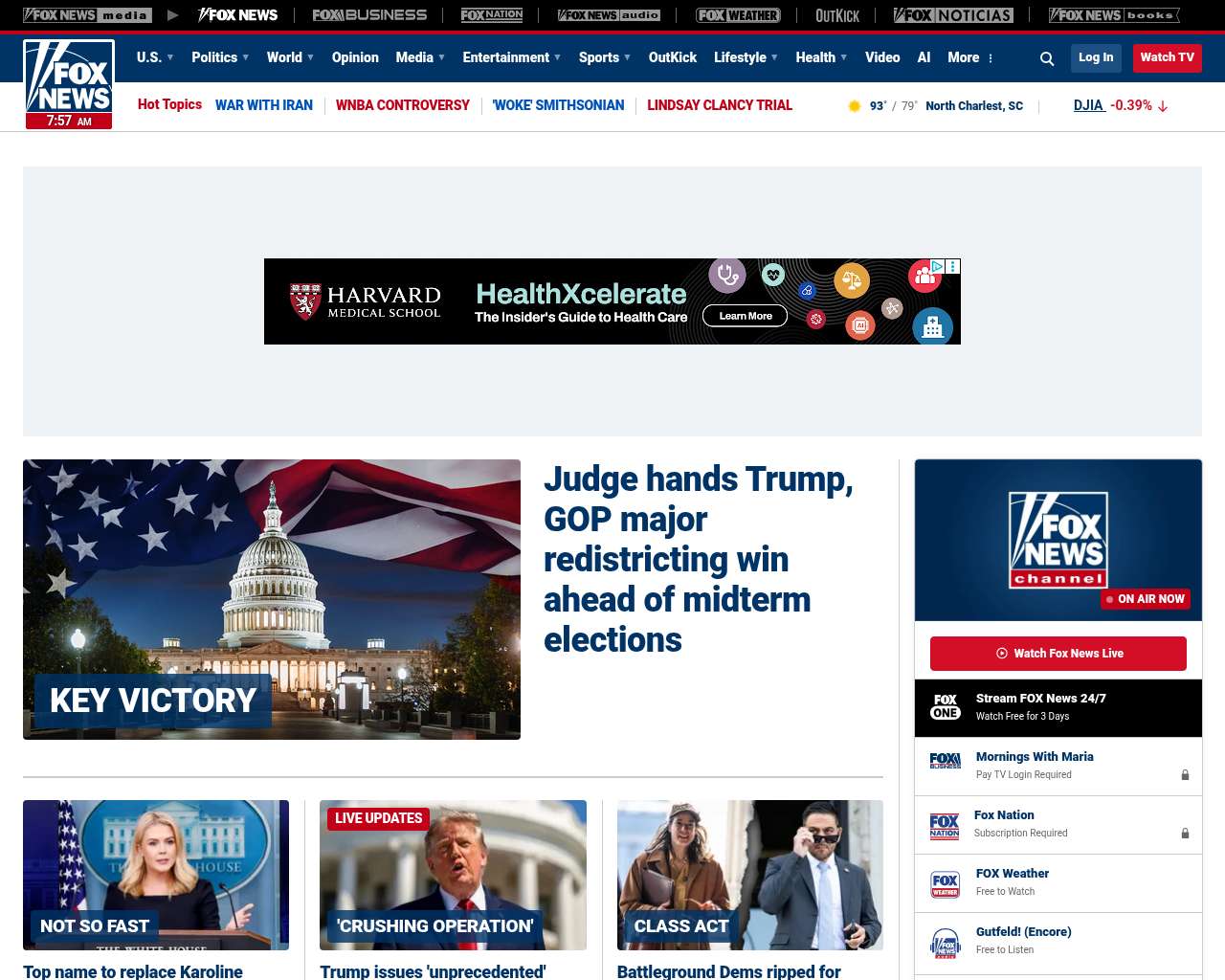This screenshot has width=1225, height=980.
Task: Click the lock icon on Mornings With Maria
Action: pos(1185,775)
